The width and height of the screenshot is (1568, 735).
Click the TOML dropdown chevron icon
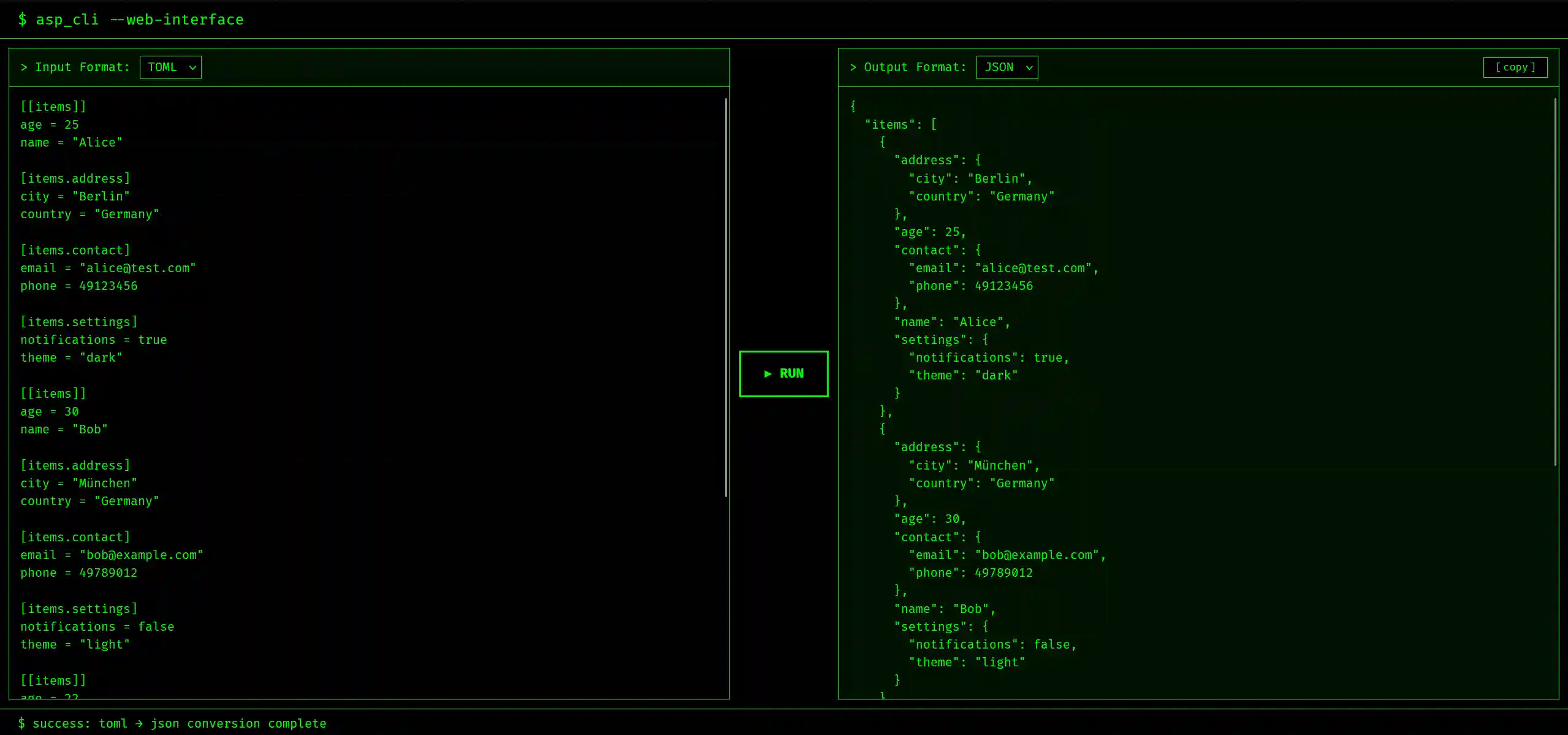click(192, 68)
